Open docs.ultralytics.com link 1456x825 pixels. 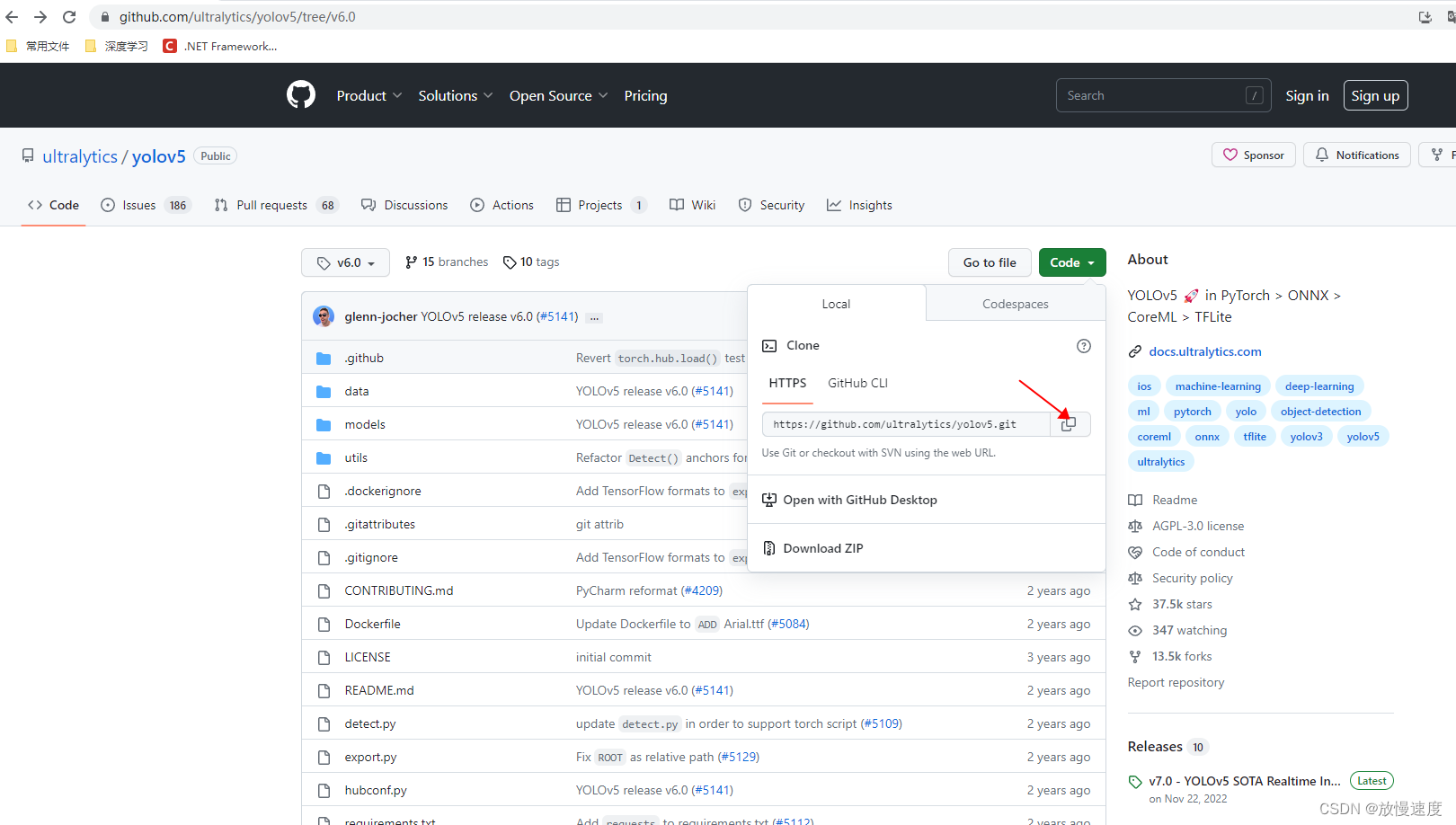tap(1205, 351)
